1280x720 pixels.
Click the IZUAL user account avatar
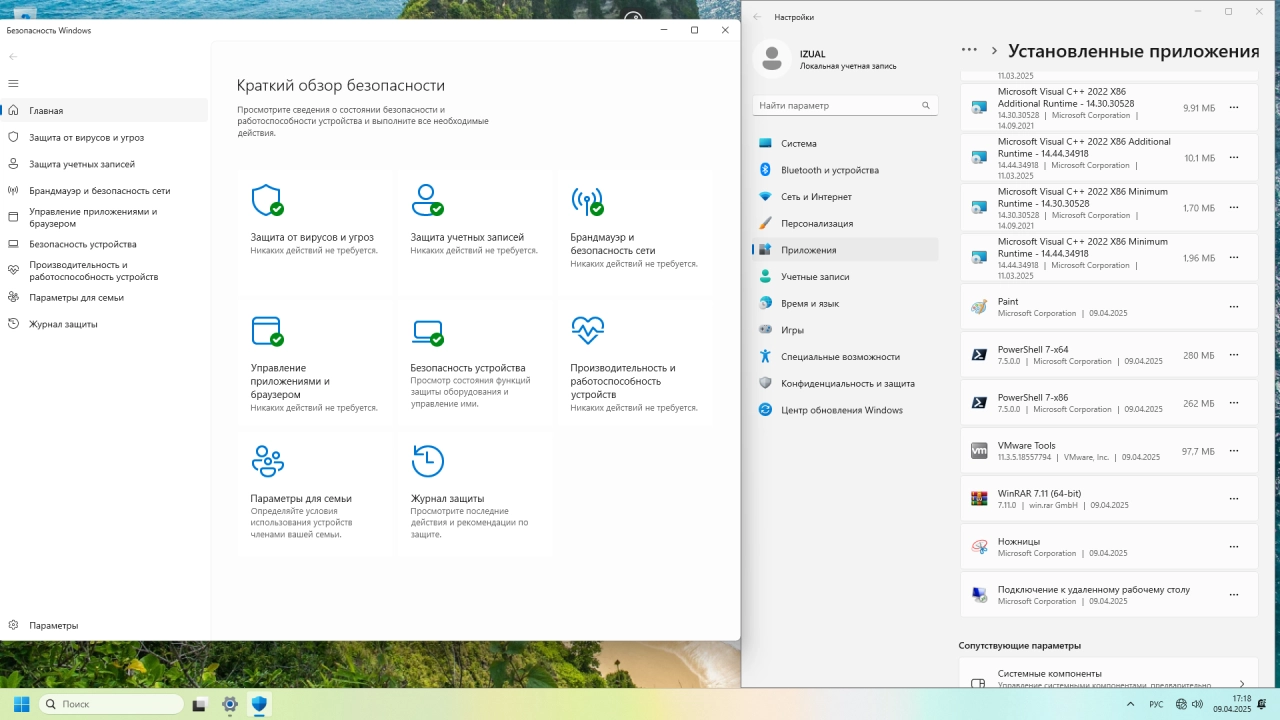[x=771, y=59]
